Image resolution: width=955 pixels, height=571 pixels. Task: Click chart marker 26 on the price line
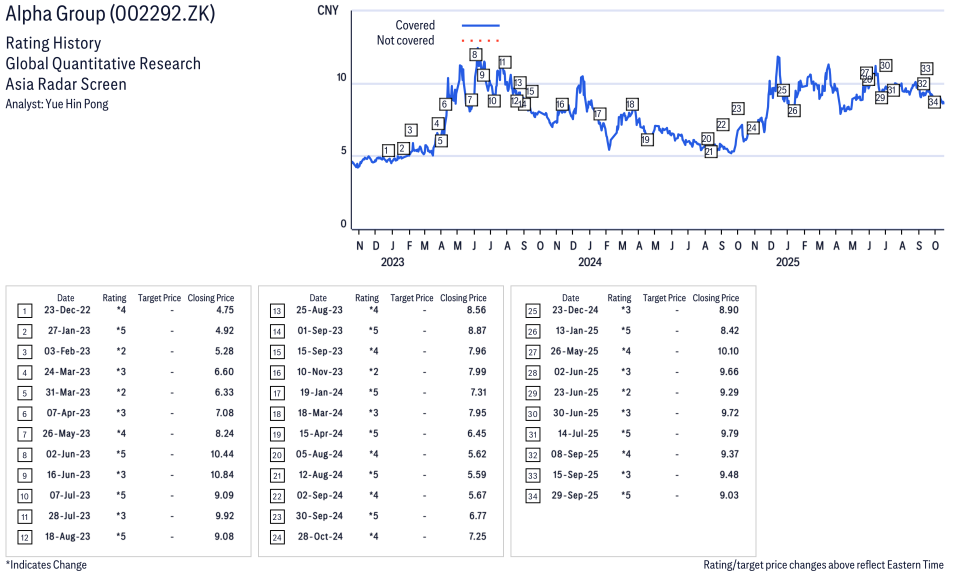pyautogui.click(x=793, y=110)
